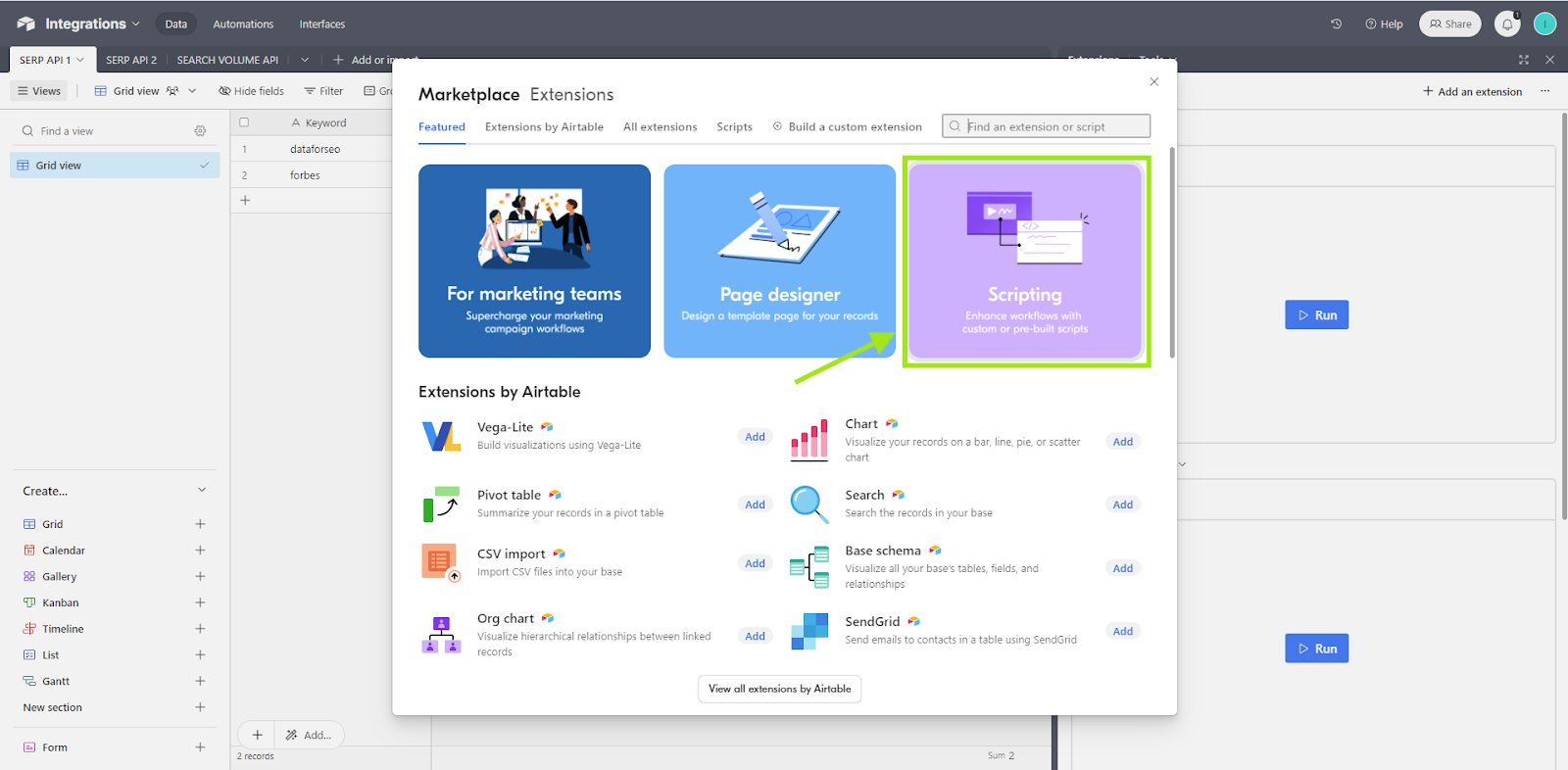
Task: Open the Scripting card
Action: [1025, 261]
